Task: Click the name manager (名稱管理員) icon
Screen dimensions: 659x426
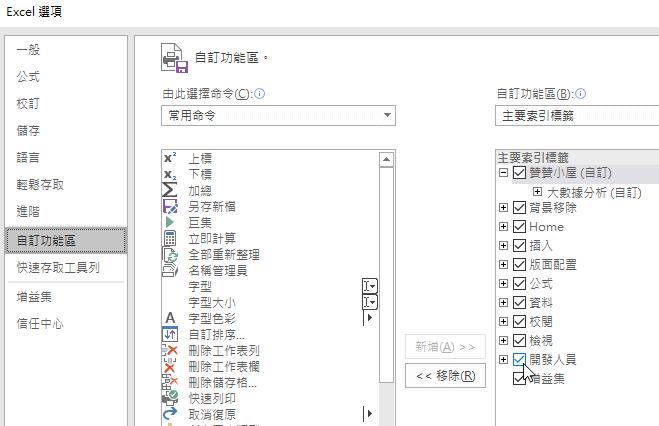Action: point(170,270)
